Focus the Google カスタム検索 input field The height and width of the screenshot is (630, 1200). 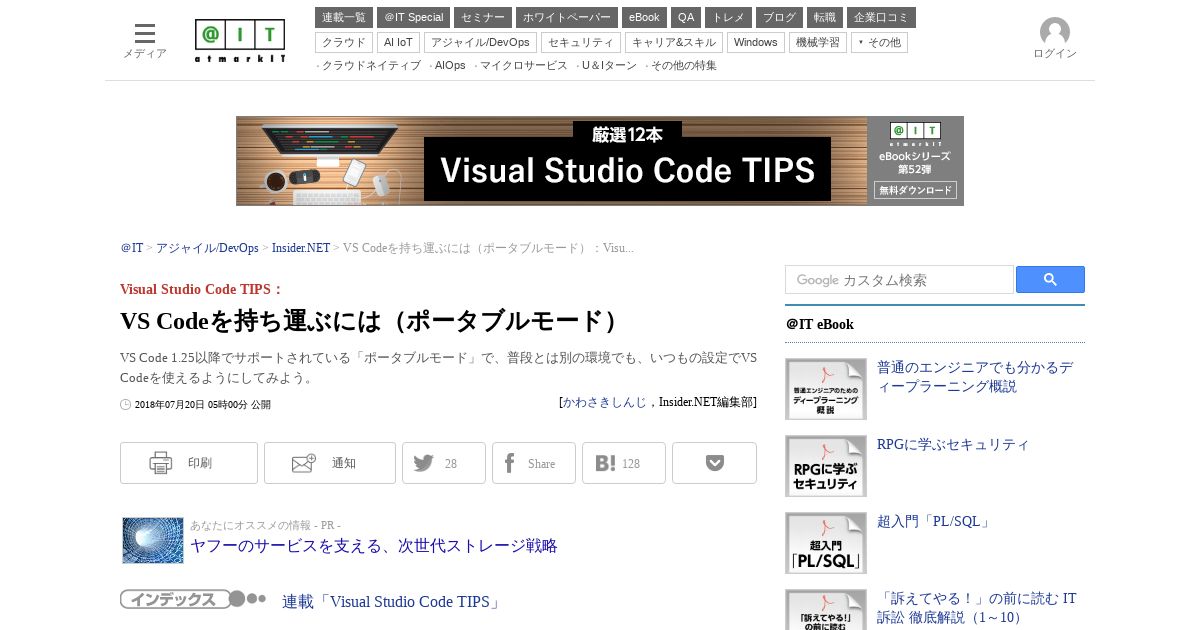899,280
